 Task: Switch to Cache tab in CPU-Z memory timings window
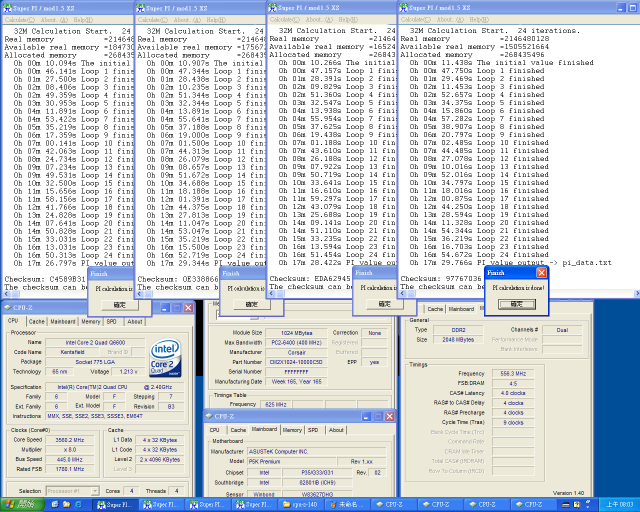[x=435, y=309]
